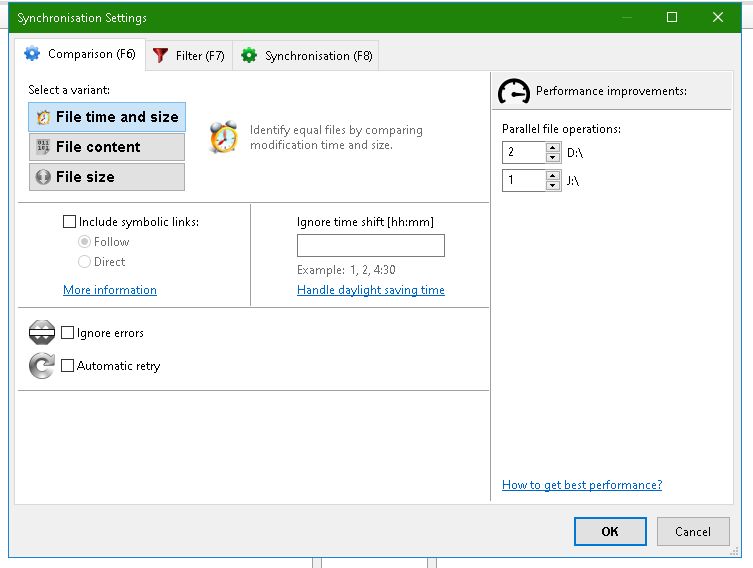Viewport: 753px width, 568px height.
Task: Choose the Follow radio option
Action: (84, 242)
